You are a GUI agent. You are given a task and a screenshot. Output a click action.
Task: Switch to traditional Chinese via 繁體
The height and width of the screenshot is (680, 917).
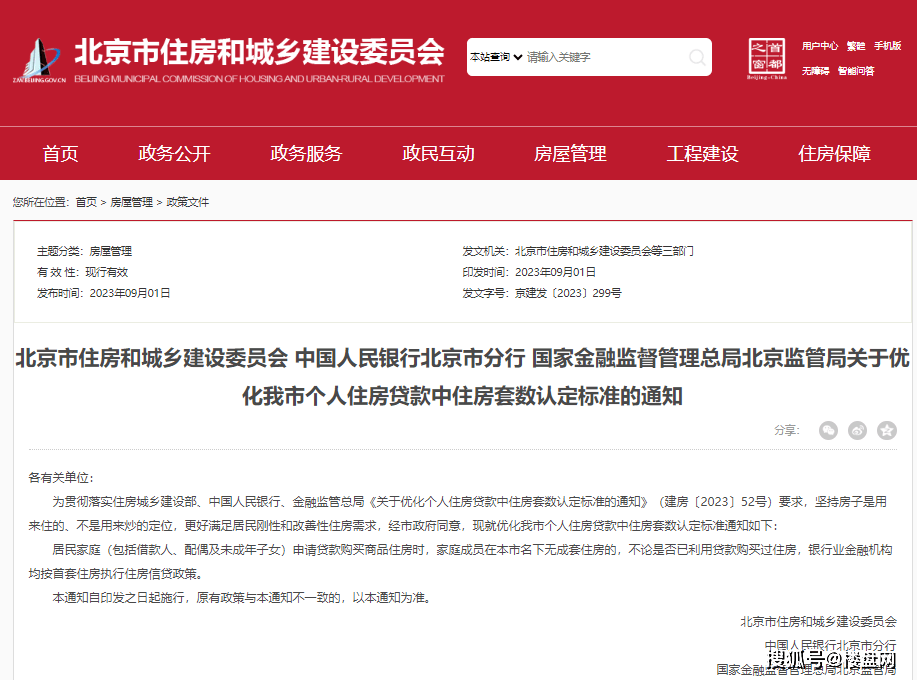tap(856, 46)
